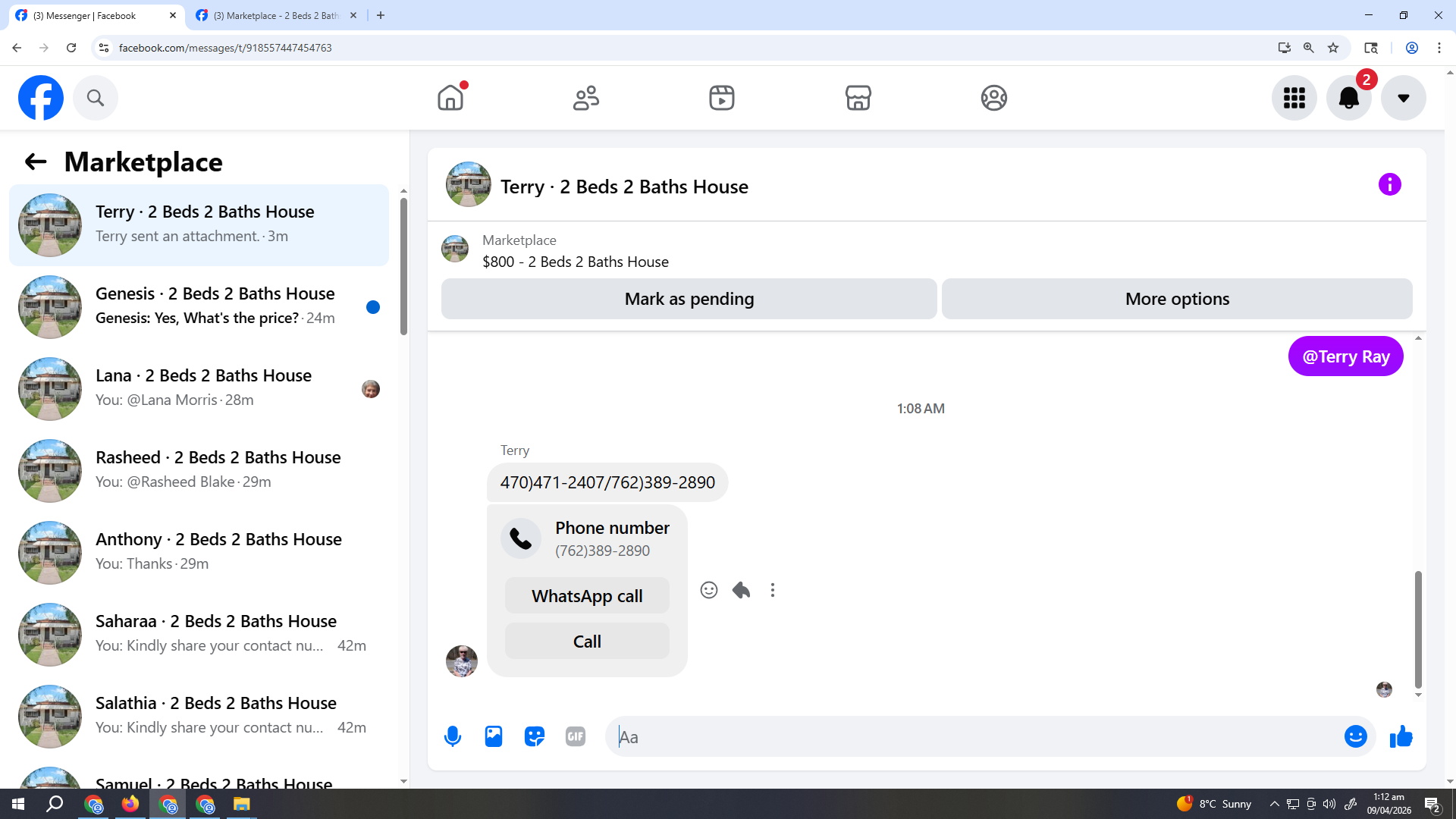1456x819 pixels.
Task: Open the Facebook menu grid
Action: (1294, 98)
